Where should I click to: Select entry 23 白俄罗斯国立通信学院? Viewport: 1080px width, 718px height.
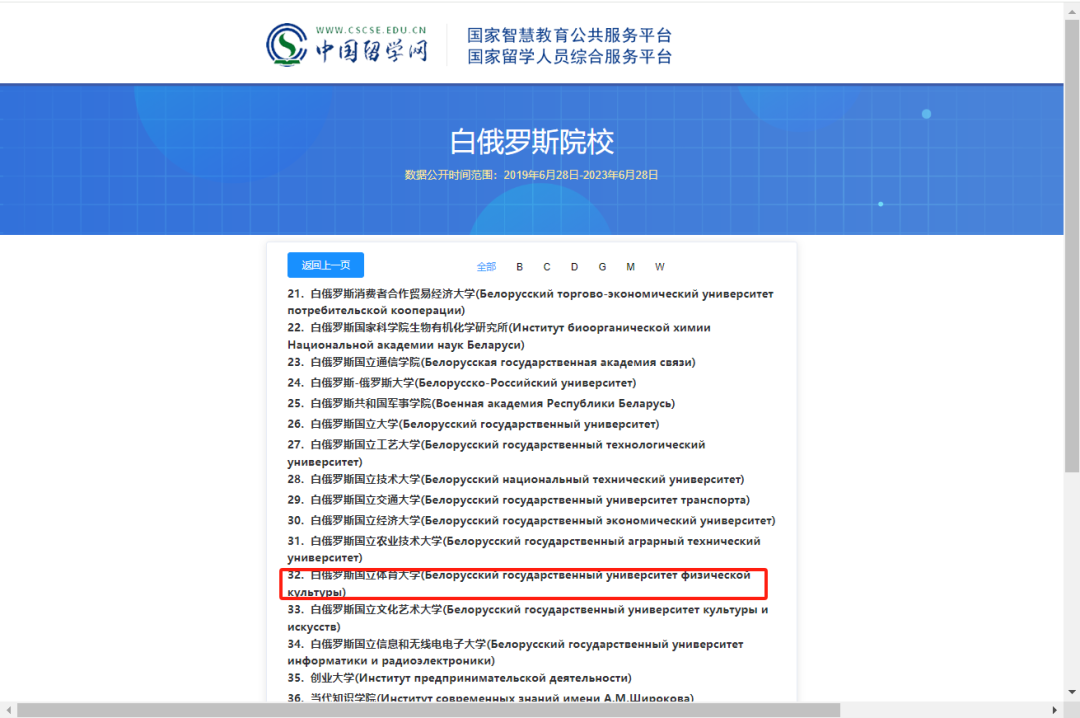click(492, 362)
